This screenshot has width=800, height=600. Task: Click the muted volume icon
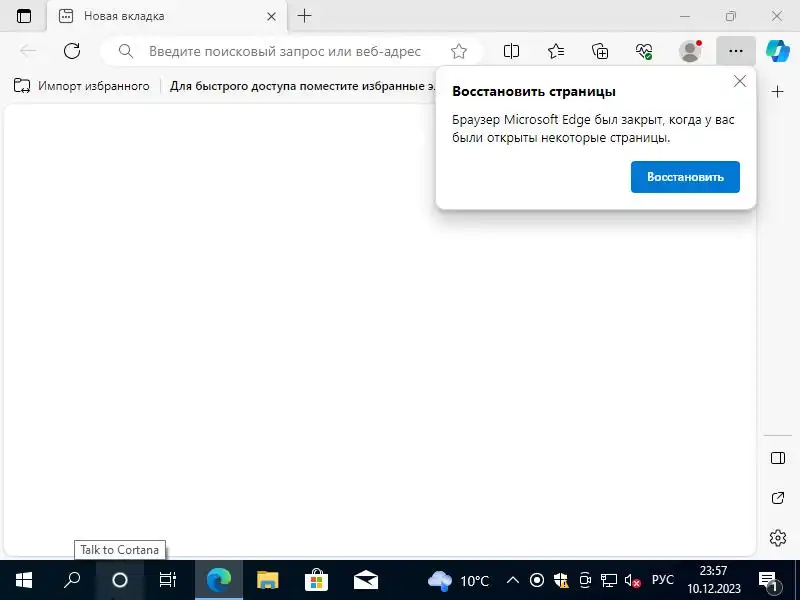633,581
